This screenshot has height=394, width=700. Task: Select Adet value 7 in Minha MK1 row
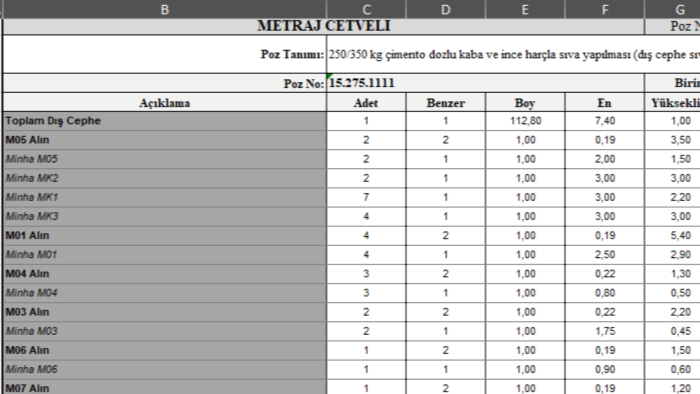point(367,197)
